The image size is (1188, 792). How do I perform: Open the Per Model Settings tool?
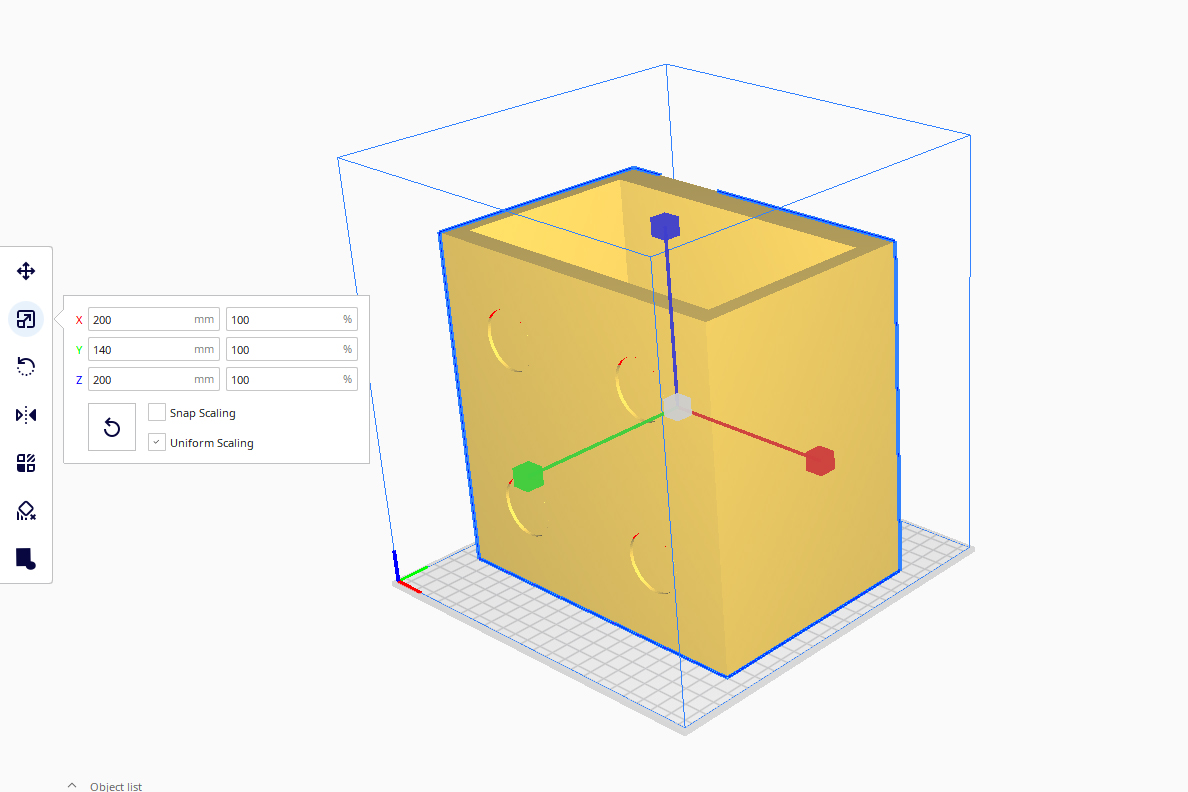26,463
